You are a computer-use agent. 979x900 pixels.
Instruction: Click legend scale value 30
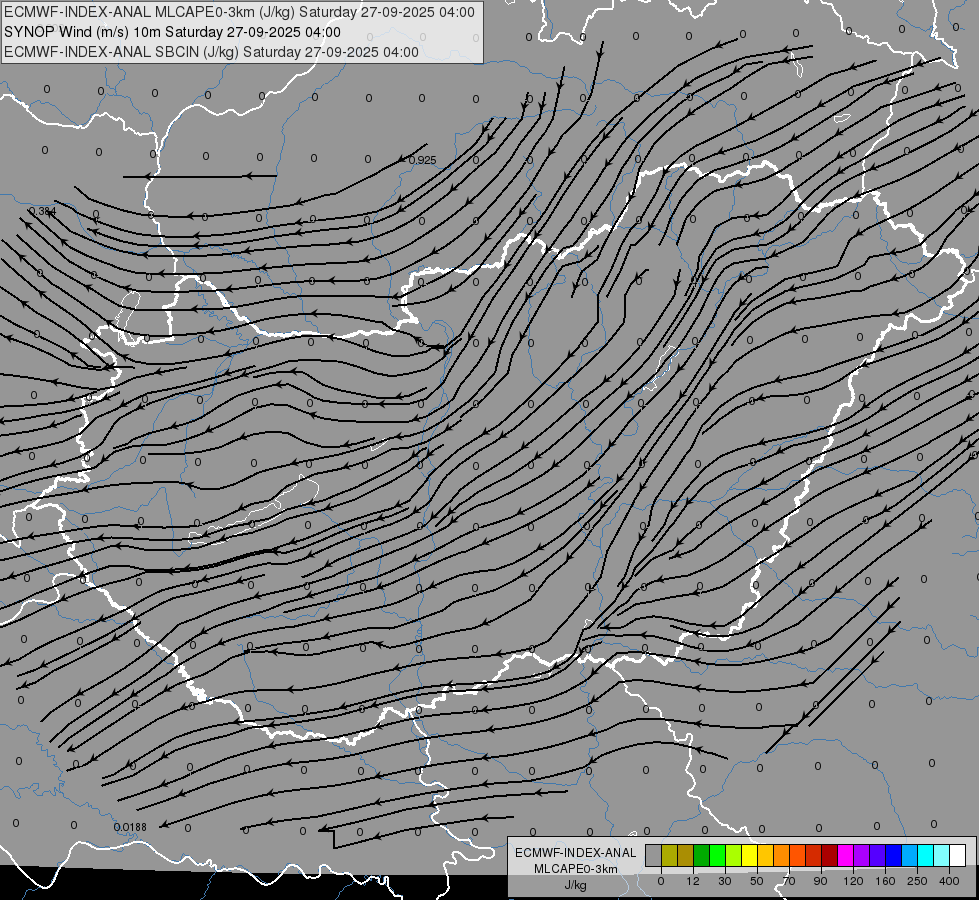click(x=725, y=881)
